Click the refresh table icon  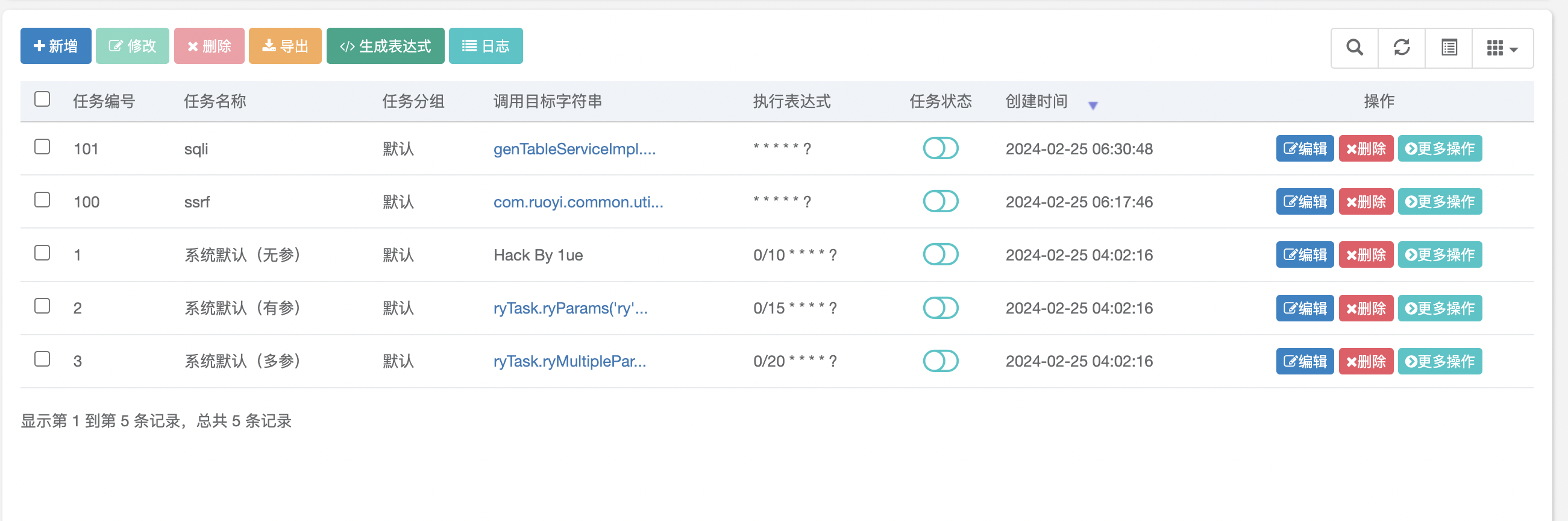1401,48
